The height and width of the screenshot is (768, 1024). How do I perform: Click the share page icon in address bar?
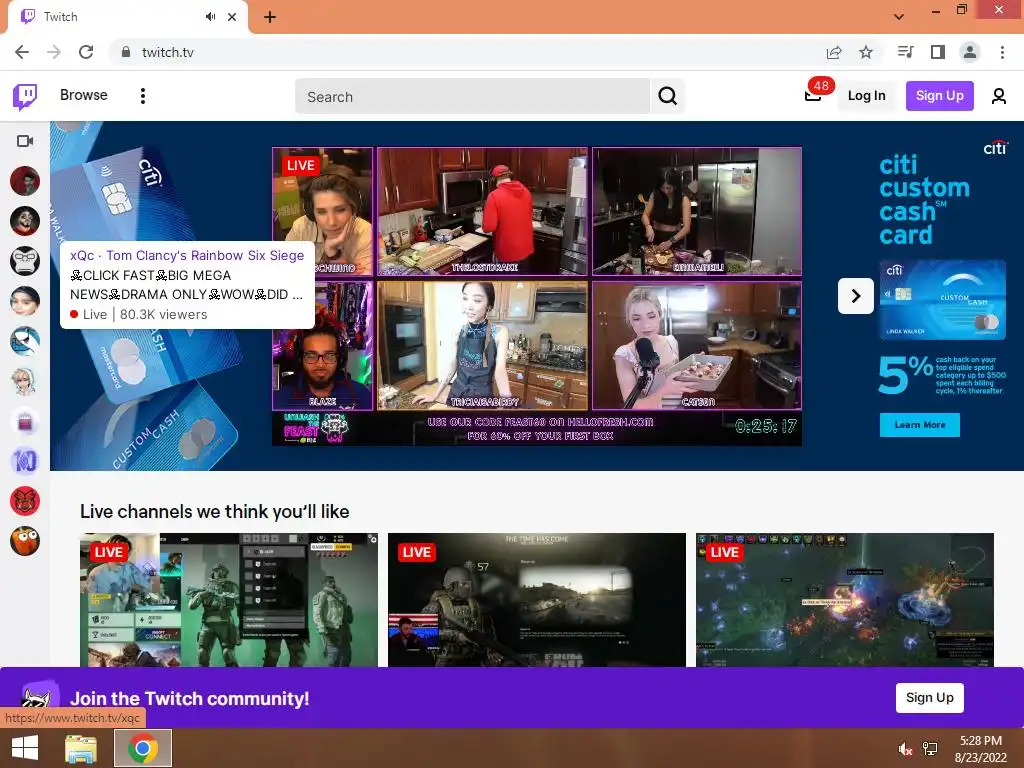[x=834, y=52]
